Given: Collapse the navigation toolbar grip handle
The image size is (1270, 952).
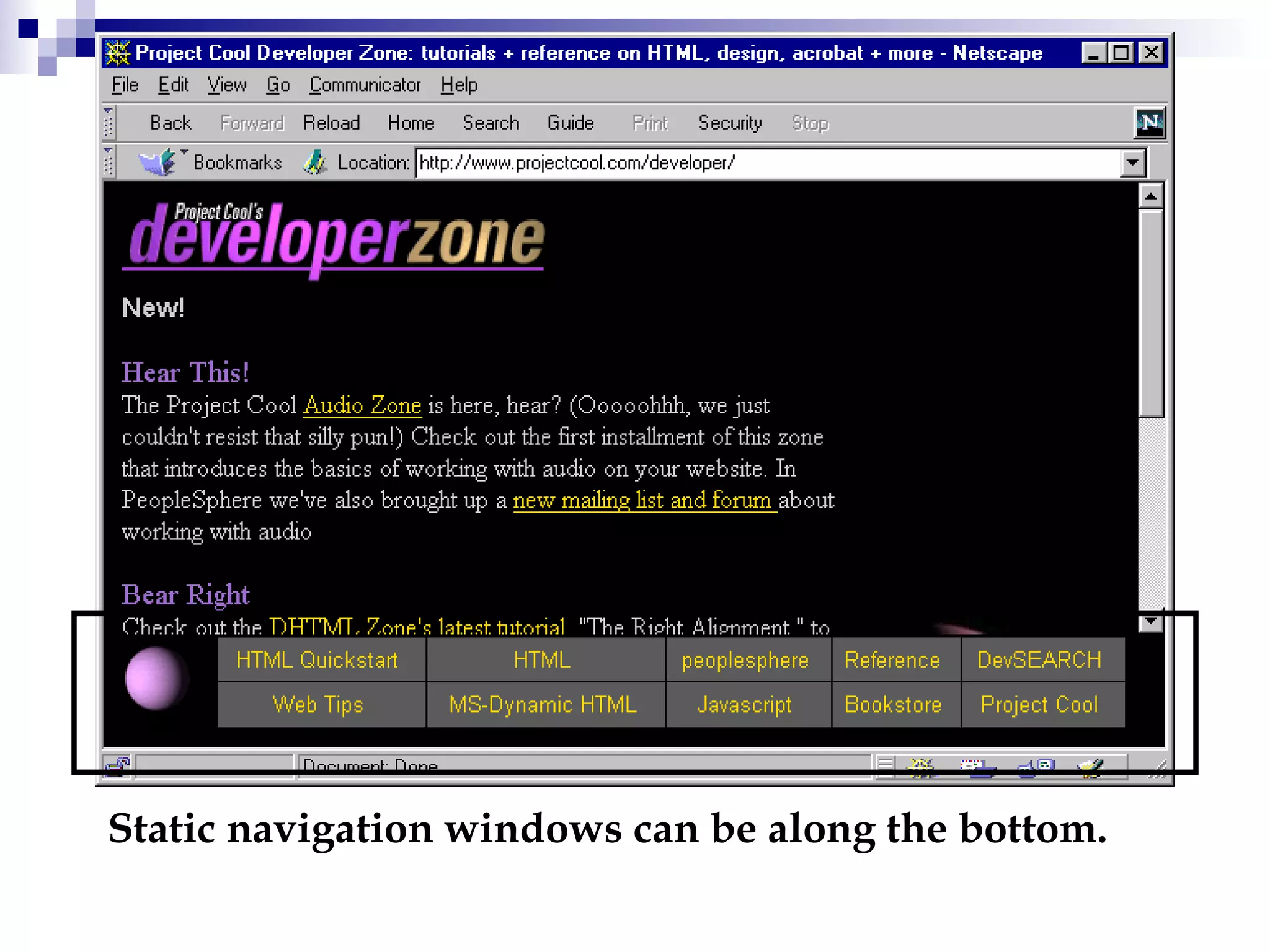Looking at the screenshot, I should pos(109,122).
